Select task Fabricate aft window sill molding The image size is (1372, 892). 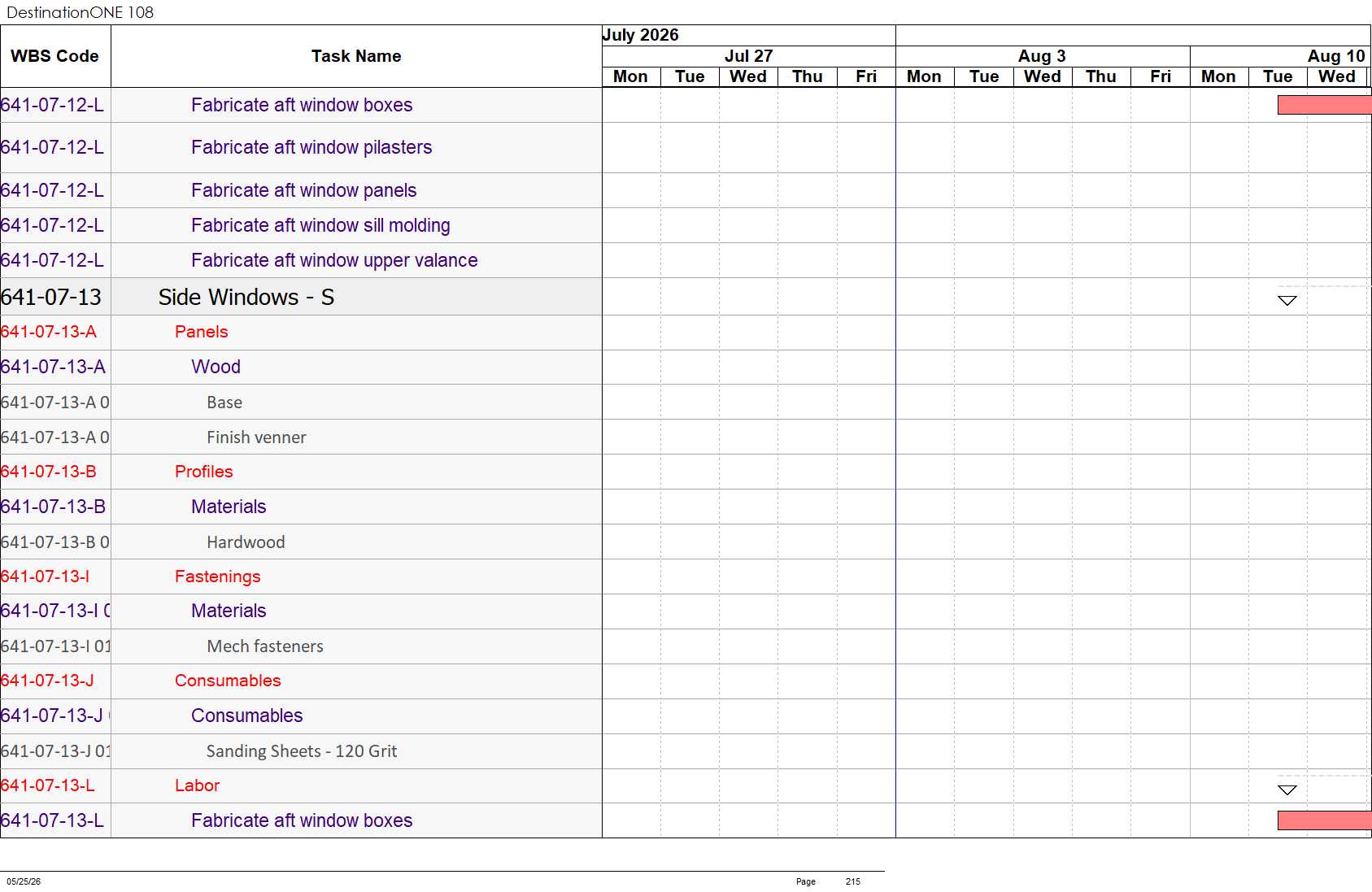[320, 225]
